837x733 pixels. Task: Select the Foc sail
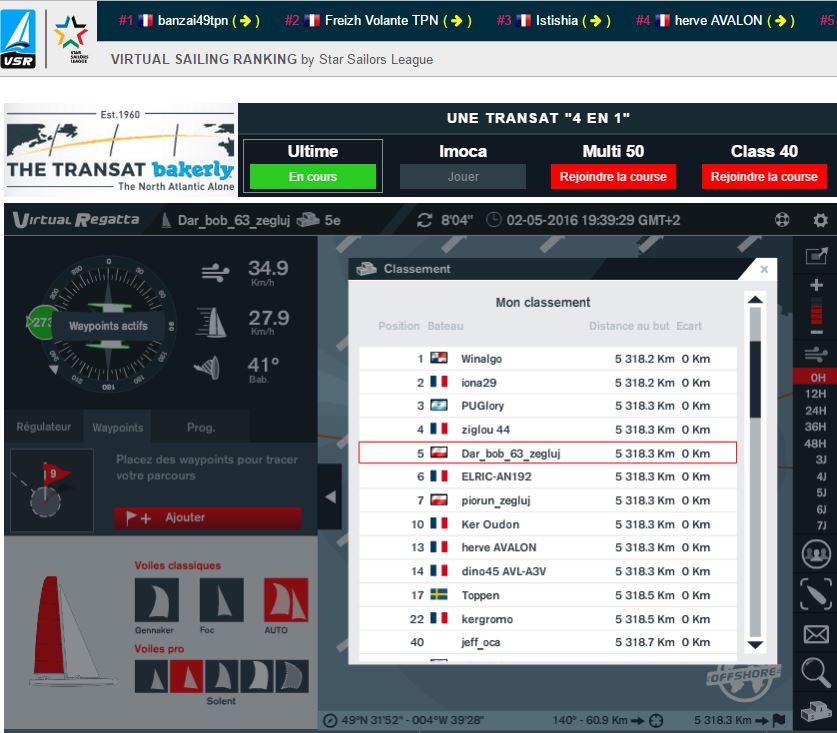[x=222, y=600]
